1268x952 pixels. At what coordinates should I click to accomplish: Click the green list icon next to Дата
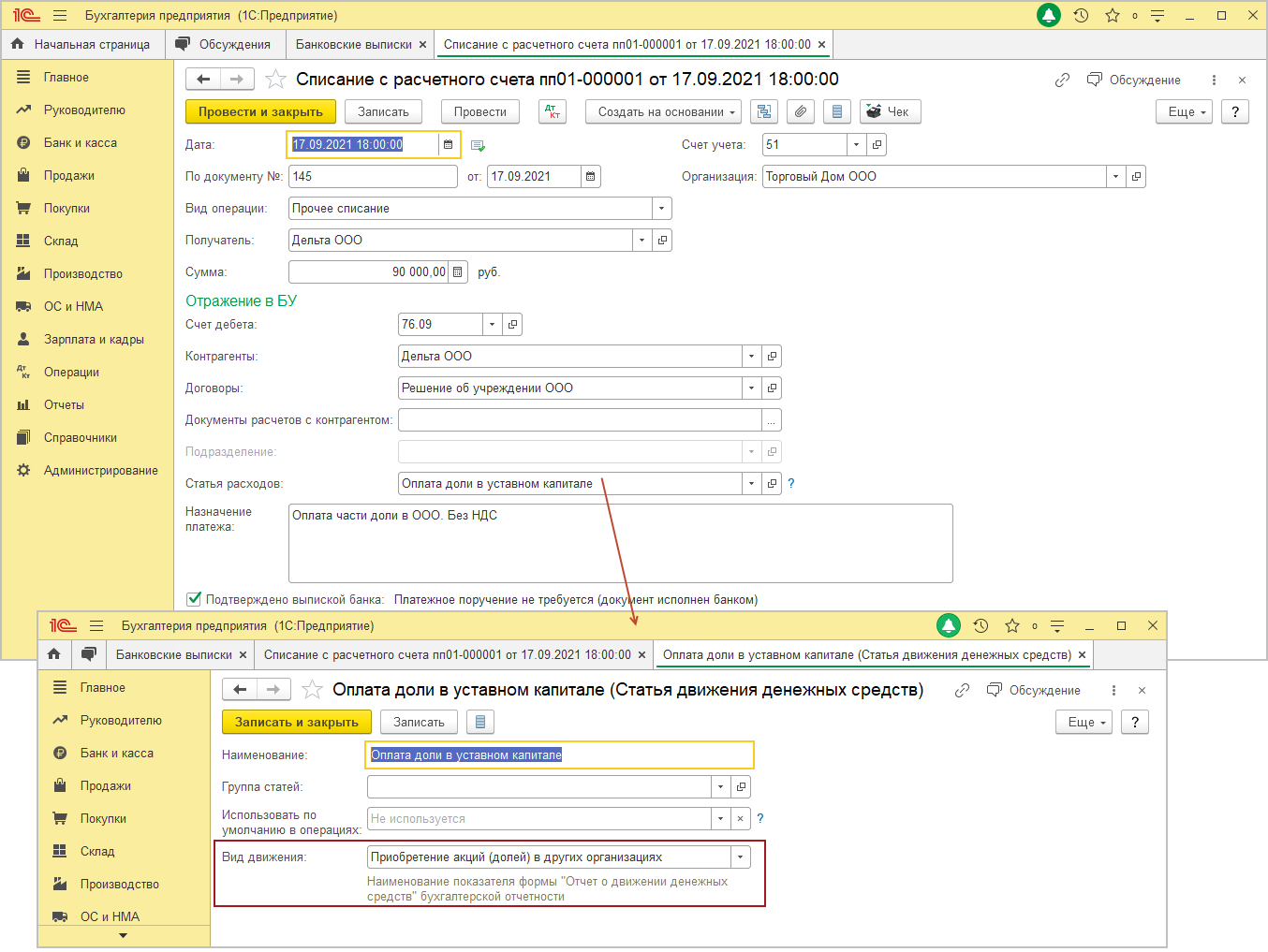tap(478, 145)
